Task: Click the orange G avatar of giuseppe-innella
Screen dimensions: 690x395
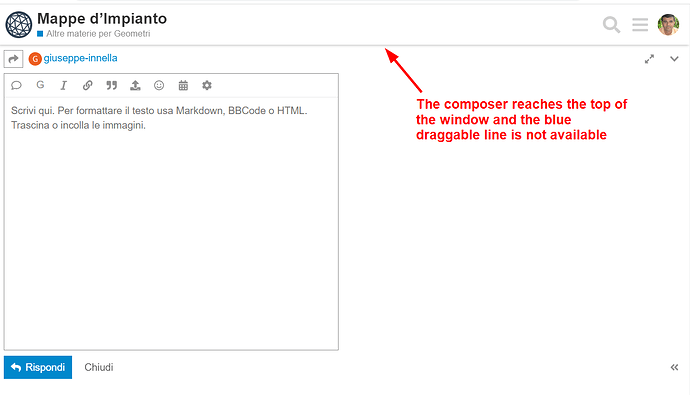Action: point(35,59)
